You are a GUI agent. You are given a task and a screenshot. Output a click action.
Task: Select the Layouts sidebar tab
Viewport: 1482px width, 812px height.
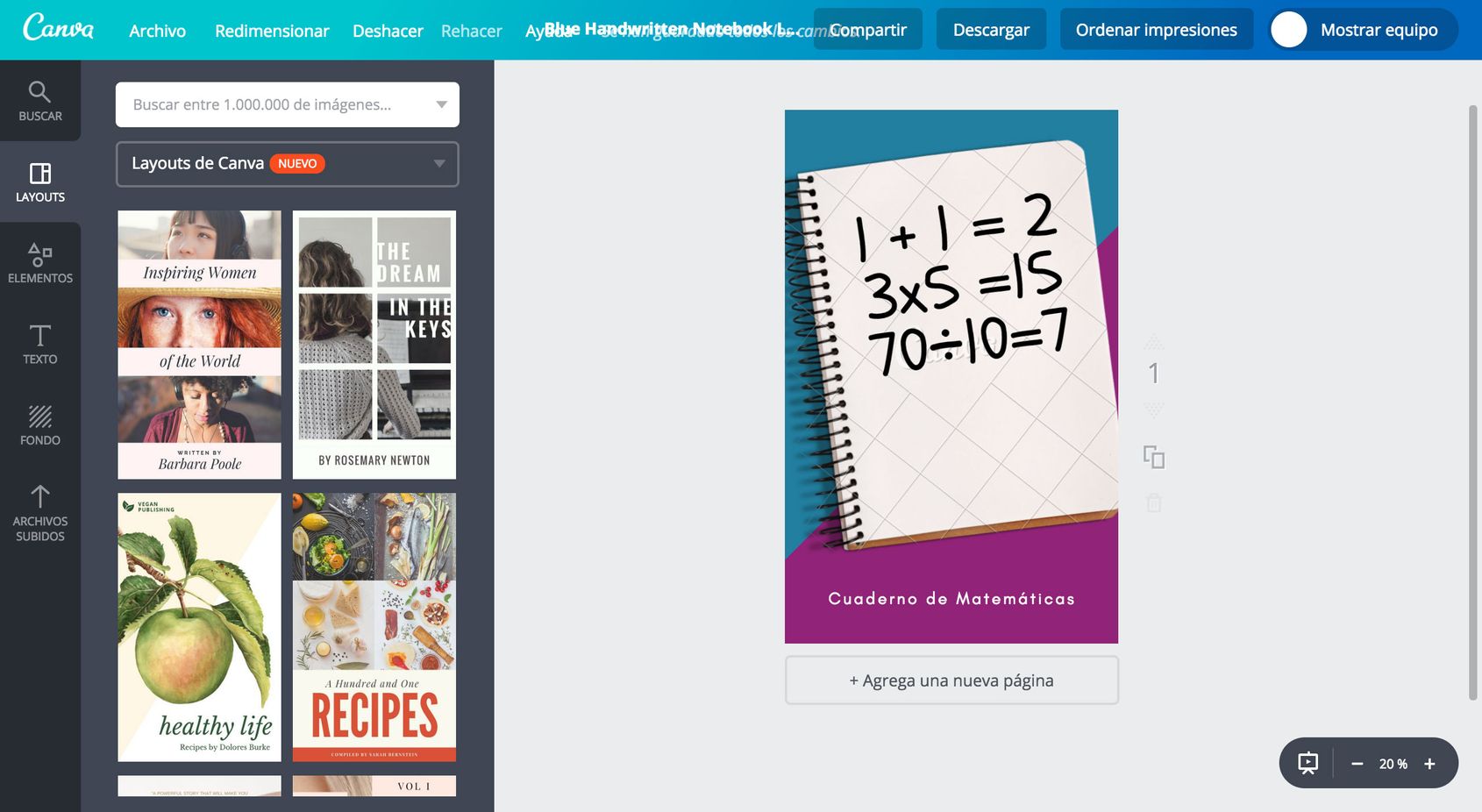pos(40,182)
